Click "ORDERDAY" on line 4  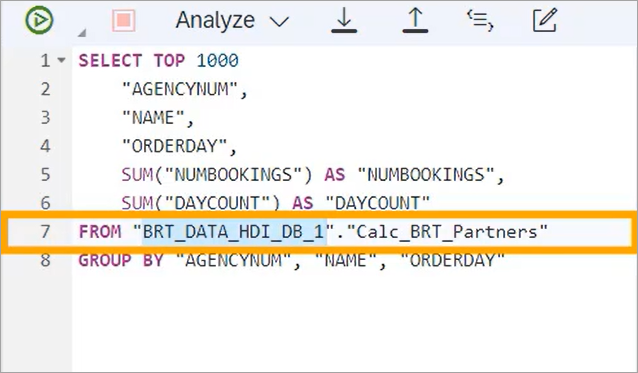(174, 146)
